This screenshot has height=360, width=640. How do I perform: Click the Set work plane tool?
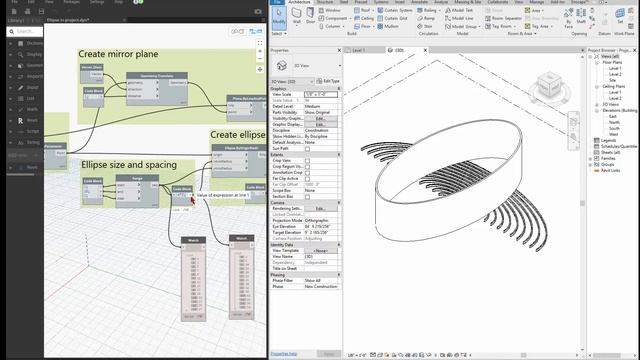620,16
